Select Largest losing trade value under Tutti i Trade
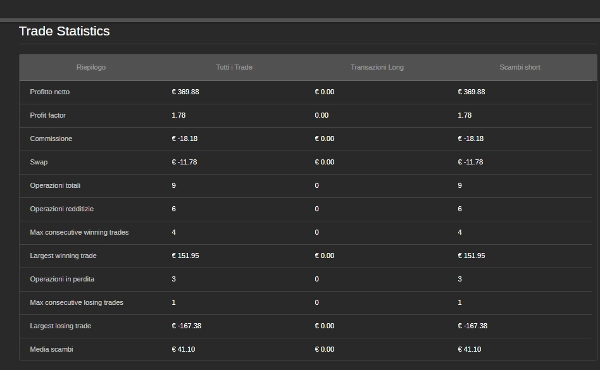The height and width of the screenshot is (370, 600). point(186,326)
